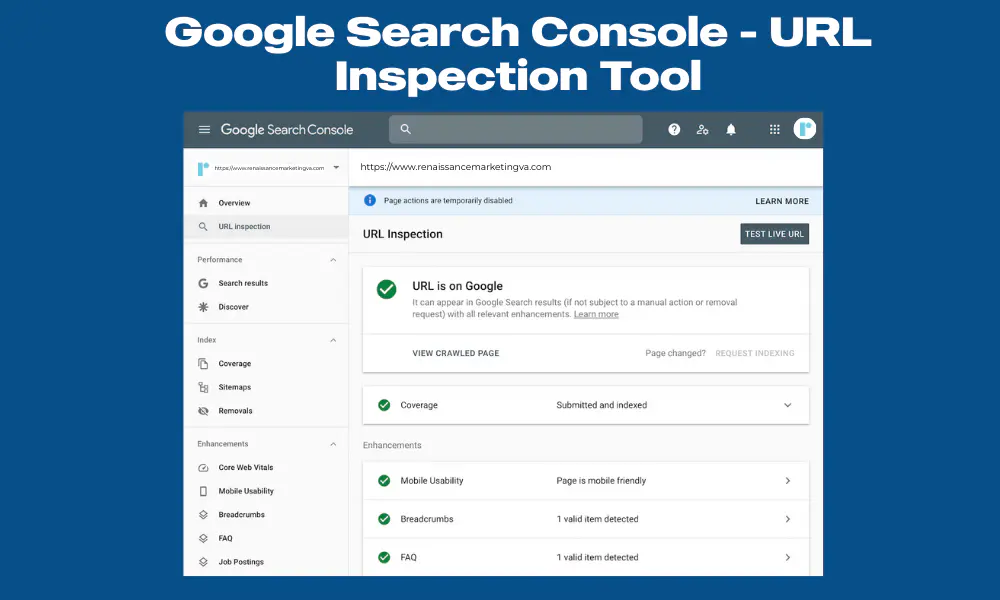Open the Learn more link
Viewport: 1000px width, 600px height.
coord(596,313)
